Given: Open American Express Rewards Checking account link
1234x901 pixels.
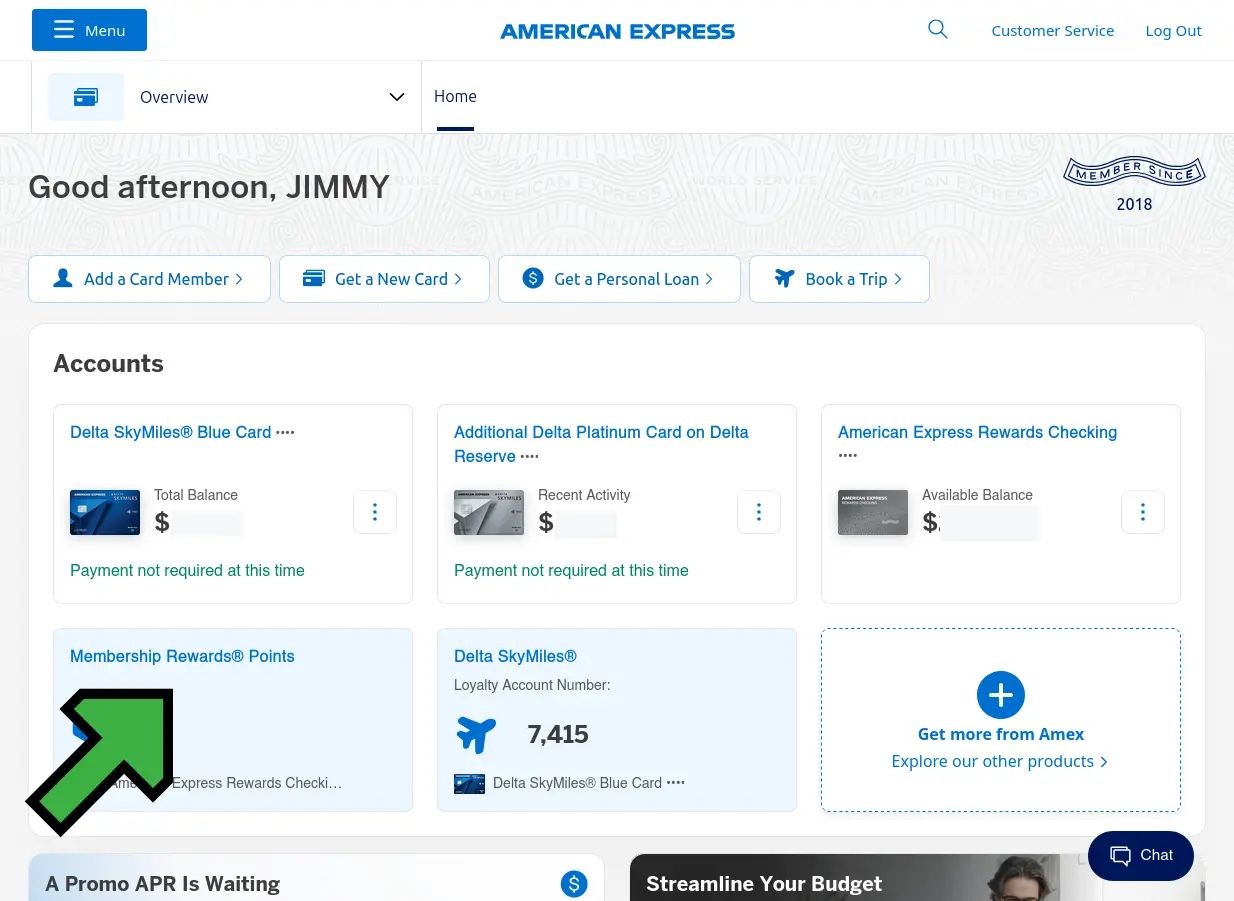Looking at the screenshot, I should click(x=977, y=432).
